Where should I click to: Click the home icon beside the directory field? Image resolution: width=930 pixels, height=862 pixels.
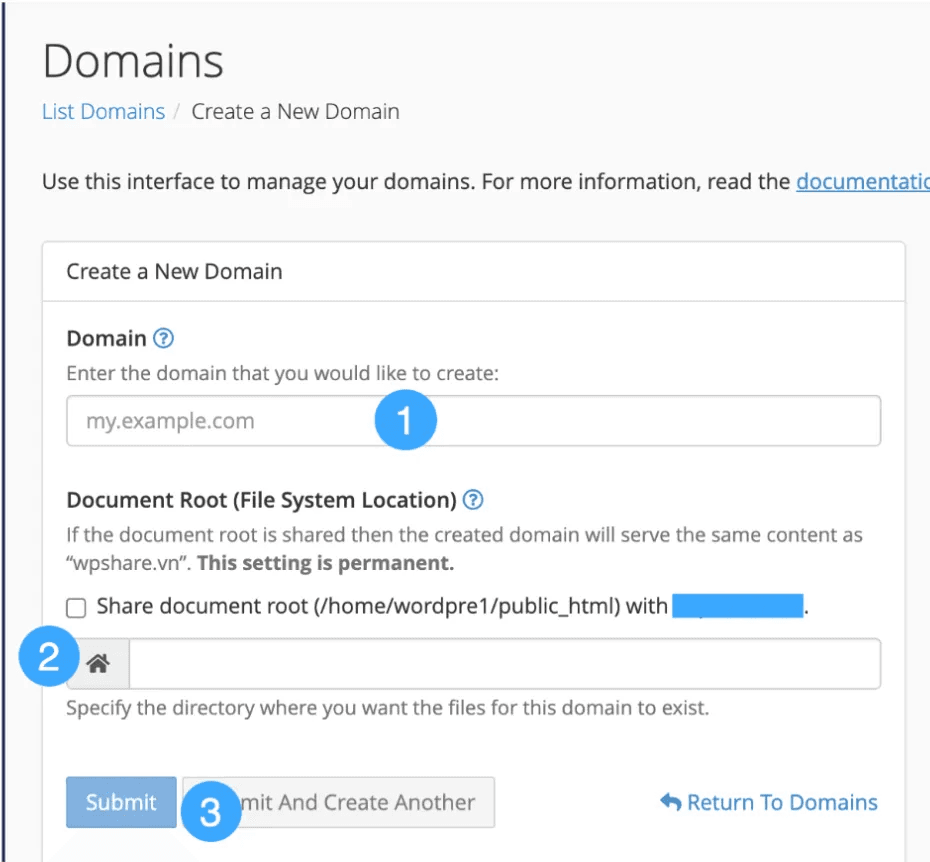96,662
